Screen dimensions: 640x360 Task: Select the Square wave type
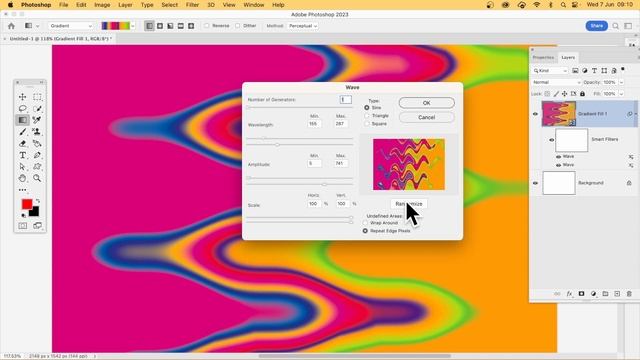367,124
